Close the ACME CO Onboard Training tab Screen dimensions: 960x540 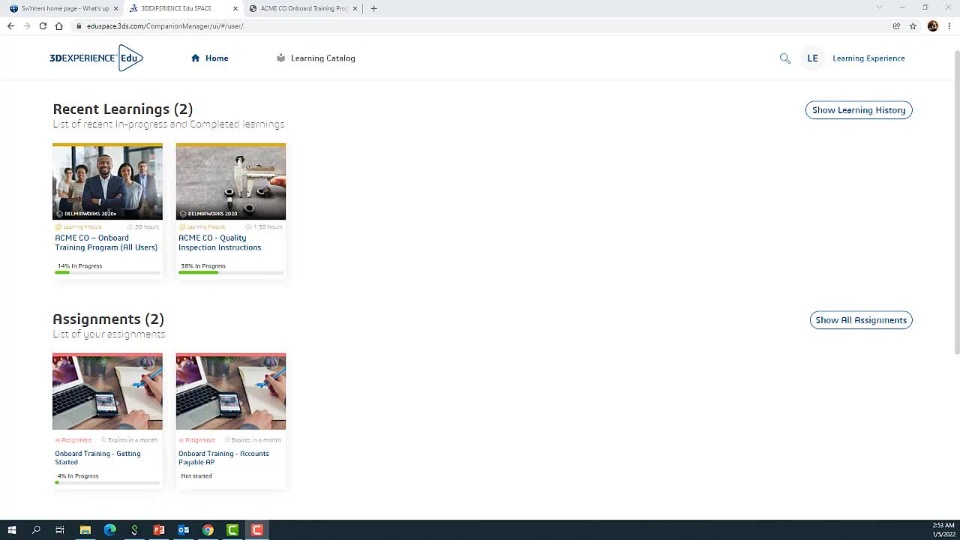click(x=355, y=9)
